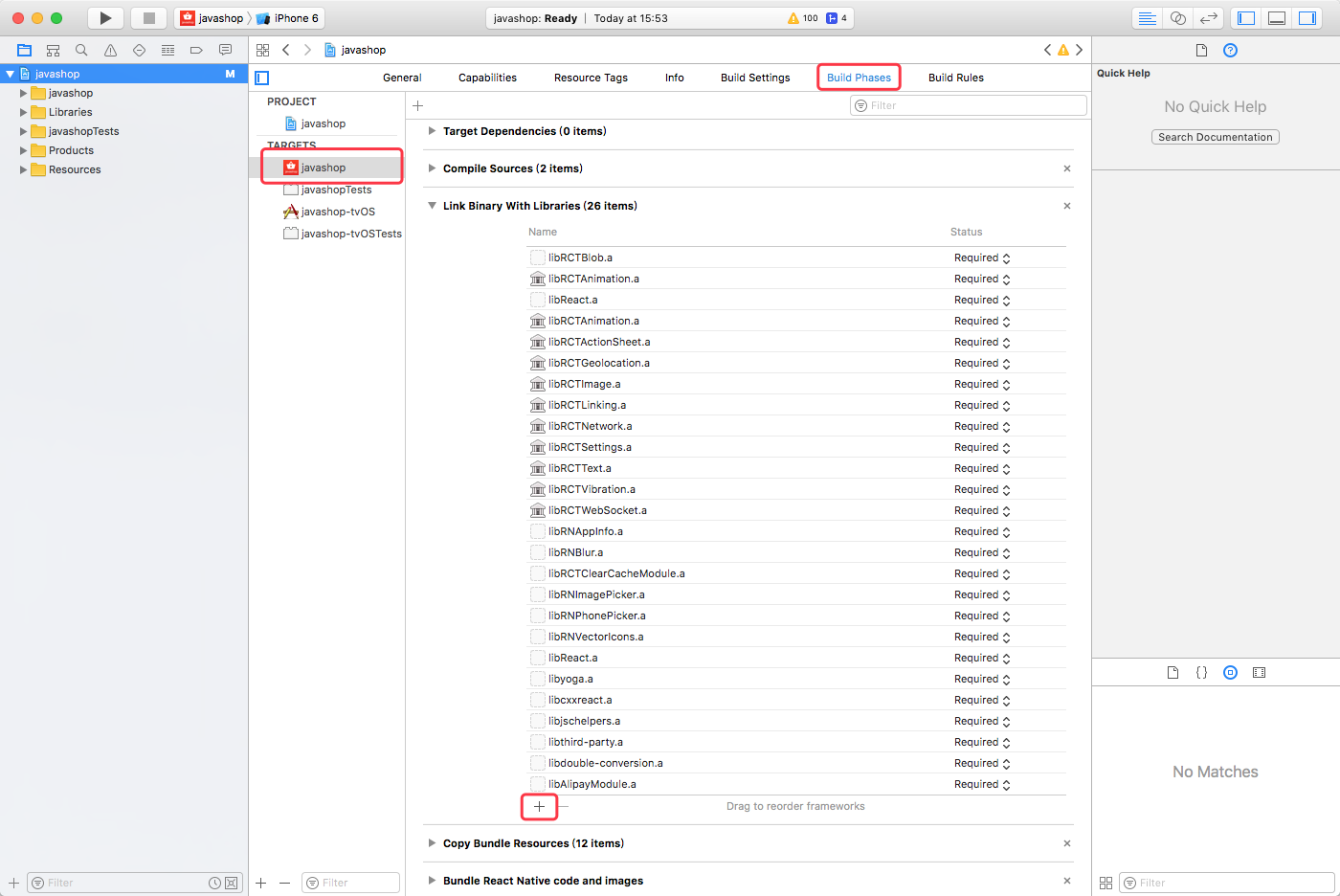Expand Compile Sources section
Screen dimensions: 1340x896
click(x=432, y=168)
